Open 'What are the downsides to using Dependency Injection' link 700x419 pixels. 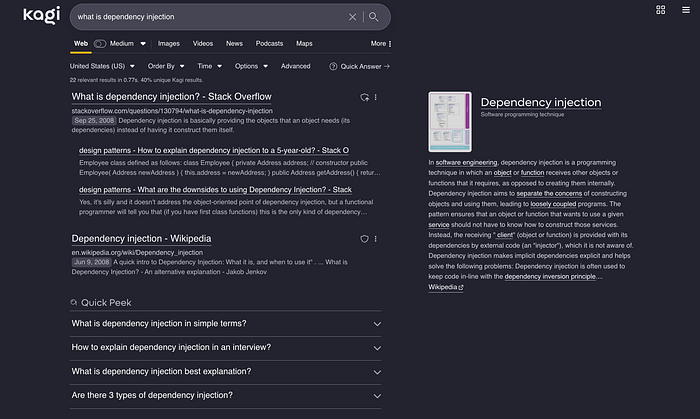(215, 190)
